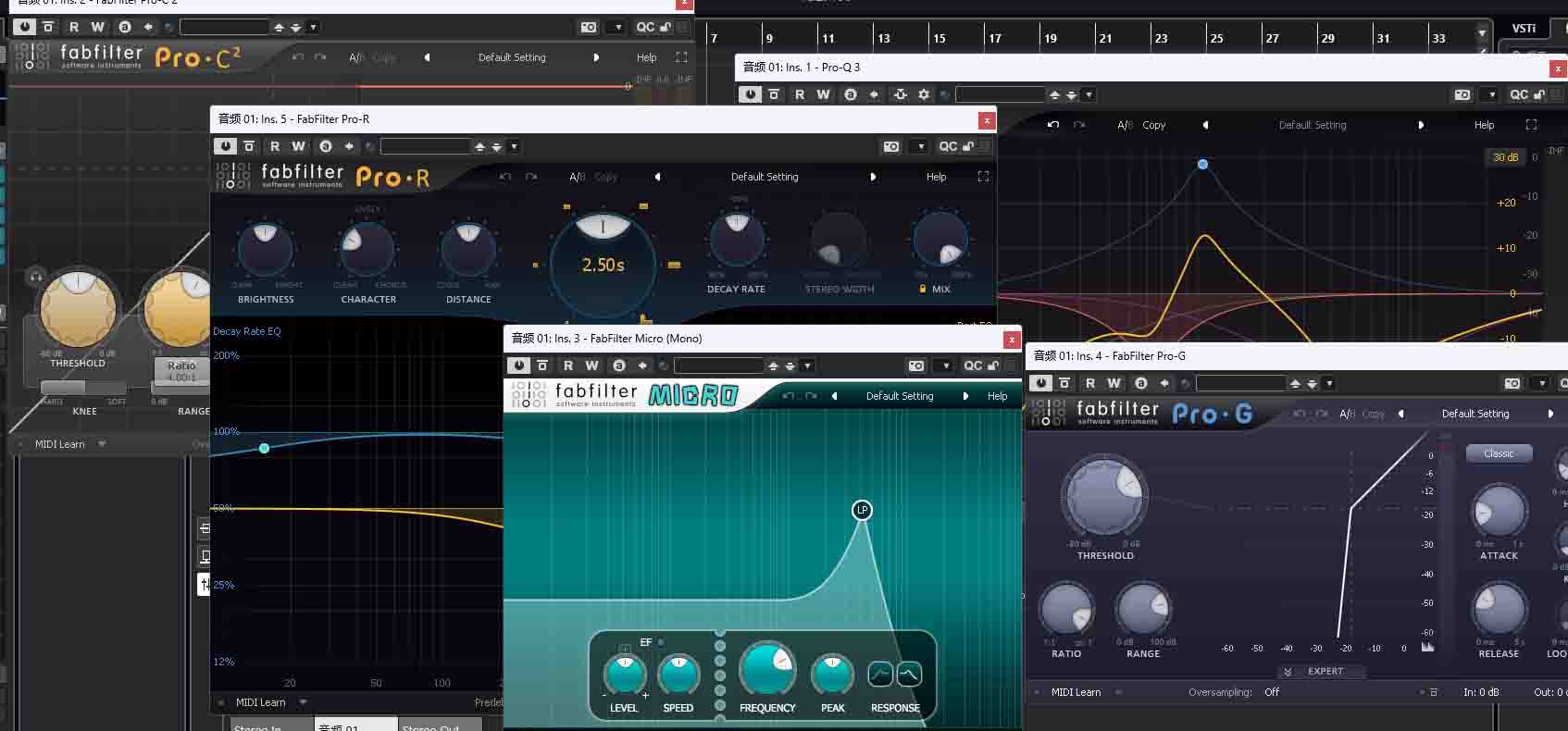Click the Threshold knob in Pro-G
This screenshot has width=1568, height=731.
(x=1104, y=496)
